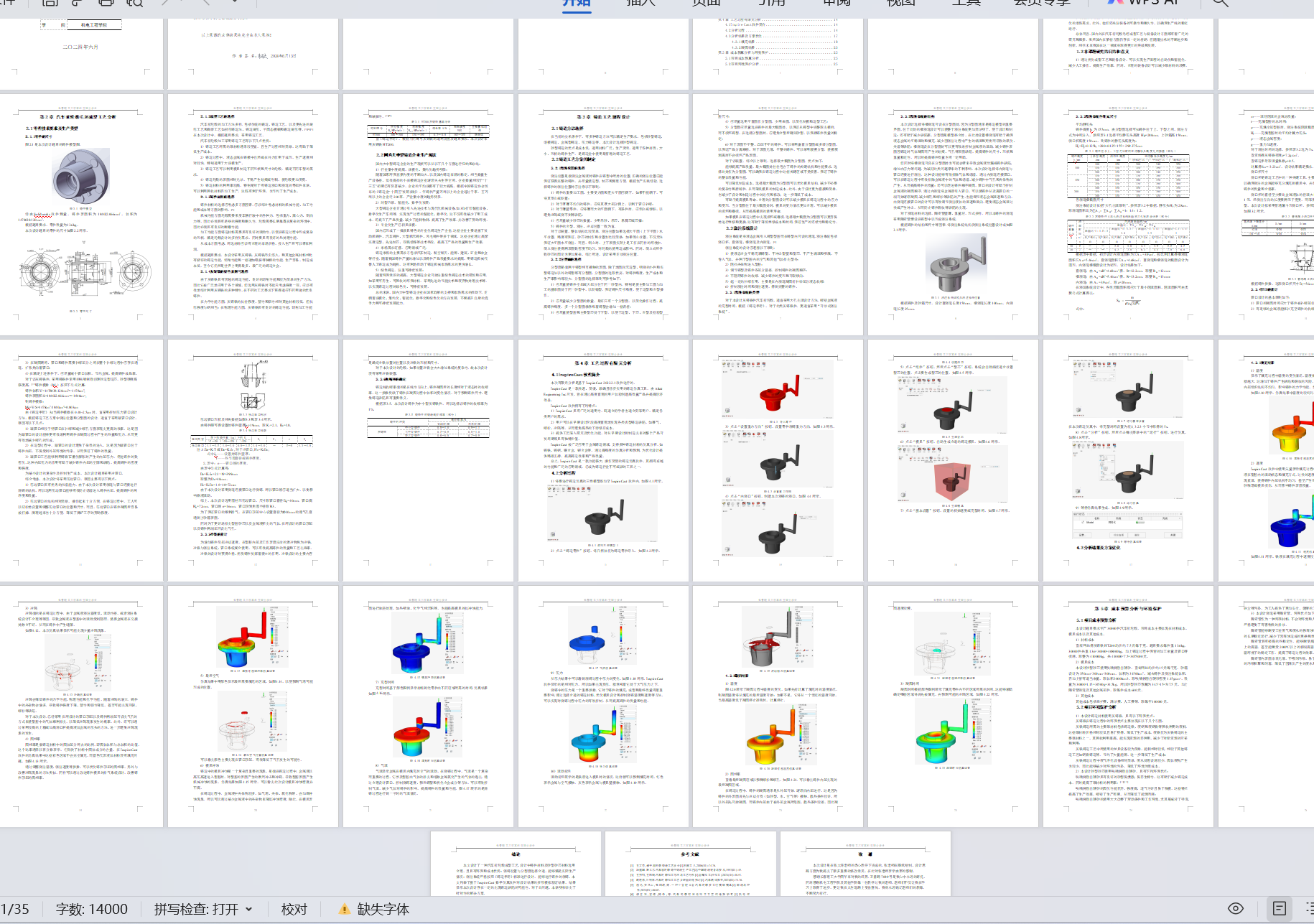Open the WPS AI assistant

pyautogui.click(x=1143, y=2)
